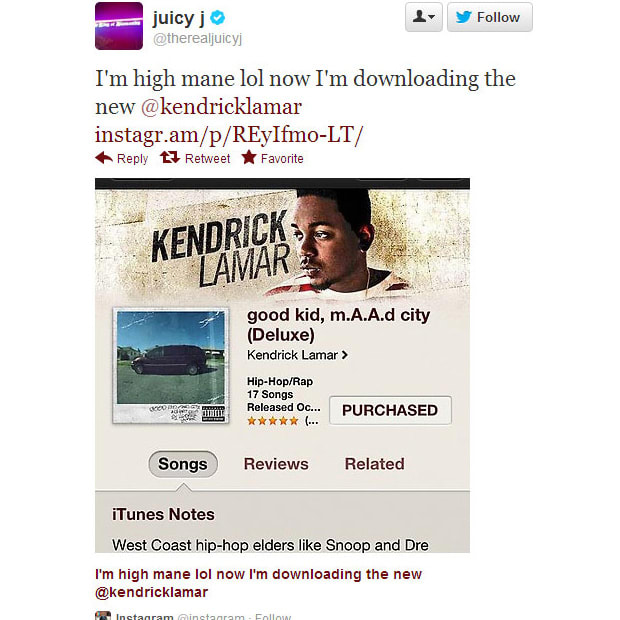
Task: Click the Favorite star icon
Action: 249,157
